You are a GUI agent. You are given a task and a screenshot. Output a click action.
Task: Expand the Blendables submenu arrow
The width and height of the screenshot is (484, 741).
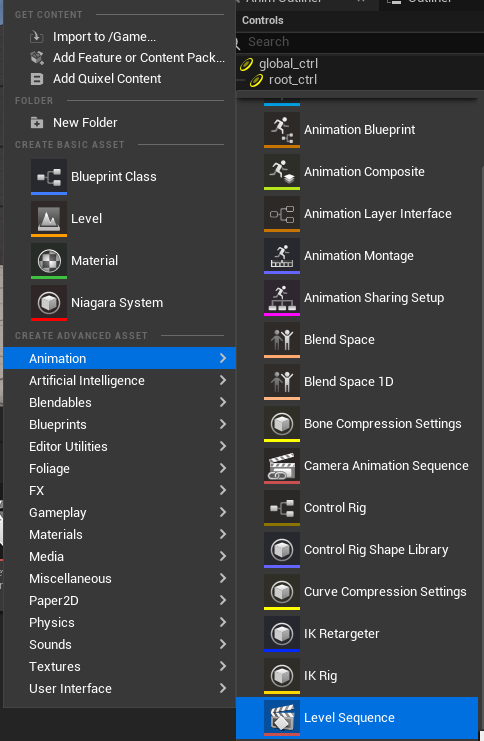[223, 403]
